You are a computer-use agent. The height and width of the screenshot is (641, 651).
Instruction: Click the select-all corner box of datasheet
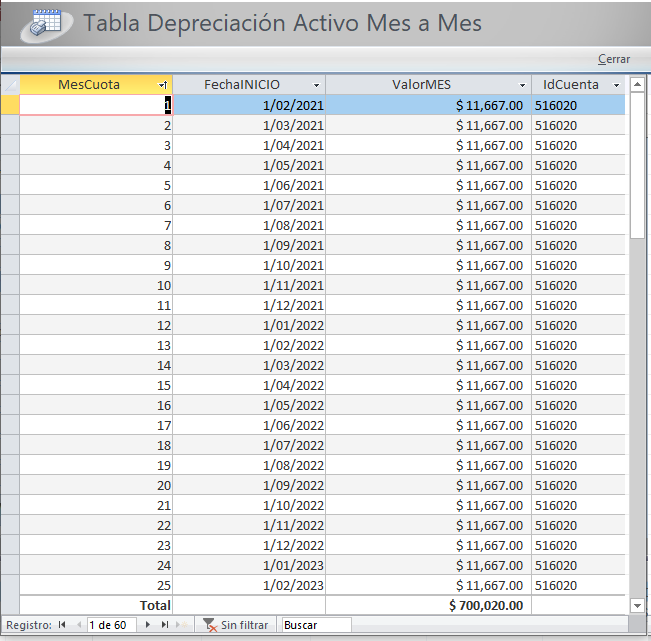coord(10,85)
